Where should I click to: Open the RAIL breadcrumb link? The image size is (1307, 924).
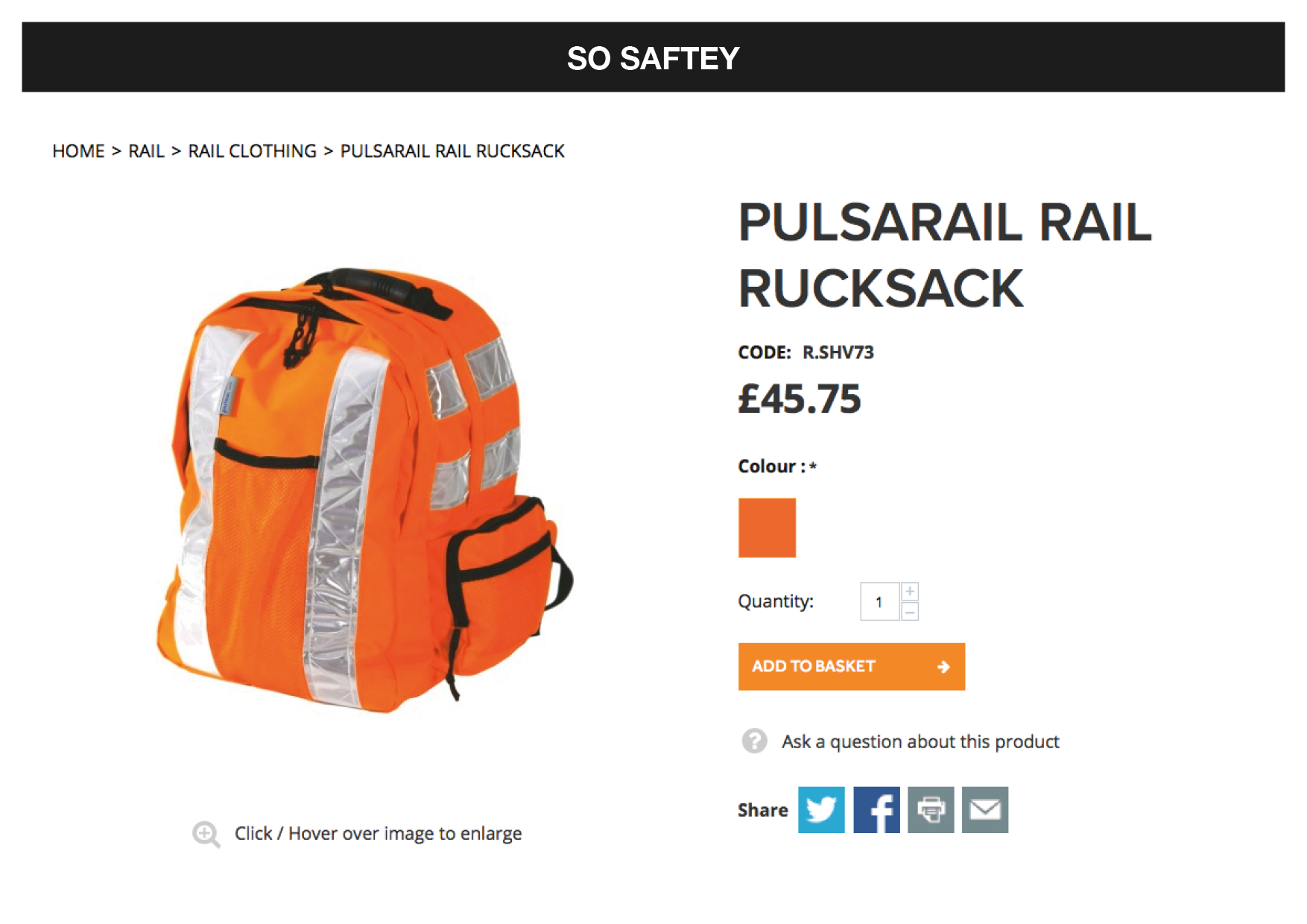(146, 151)
